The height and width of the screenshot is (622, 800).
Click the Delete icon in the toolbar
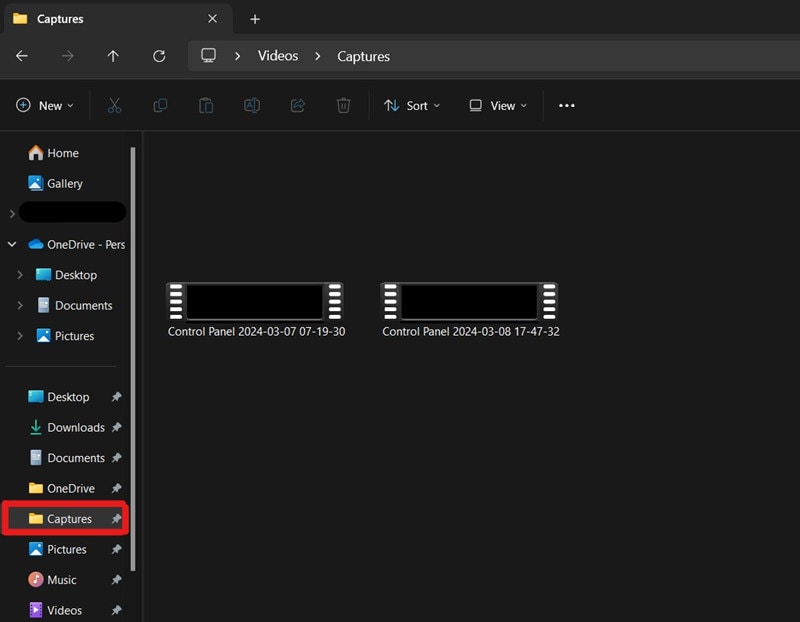coord(343,105)
